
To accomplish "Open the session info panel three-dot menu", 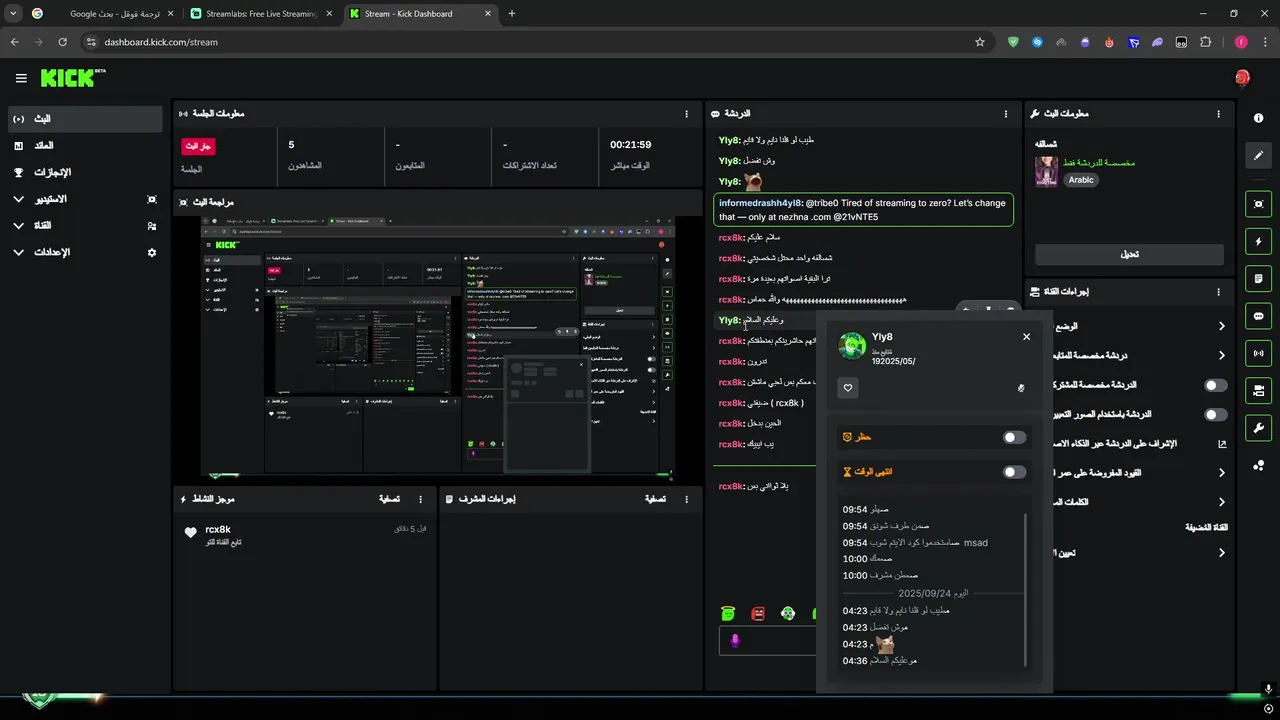I will (x=686, y=114).
